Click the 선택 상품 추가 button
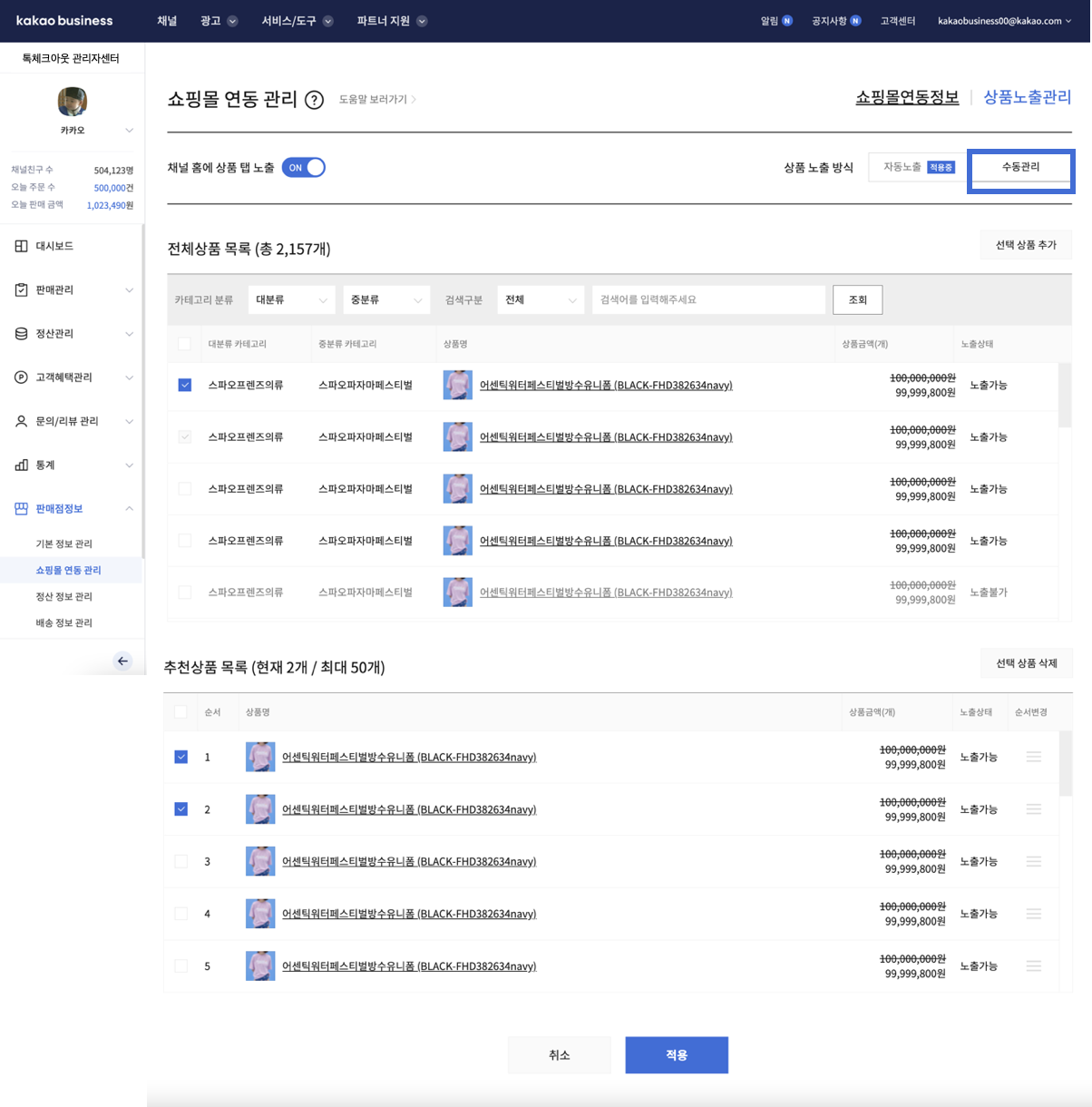Image resolution: width=1092 pixels, height=1107 pixels. 1026,245
